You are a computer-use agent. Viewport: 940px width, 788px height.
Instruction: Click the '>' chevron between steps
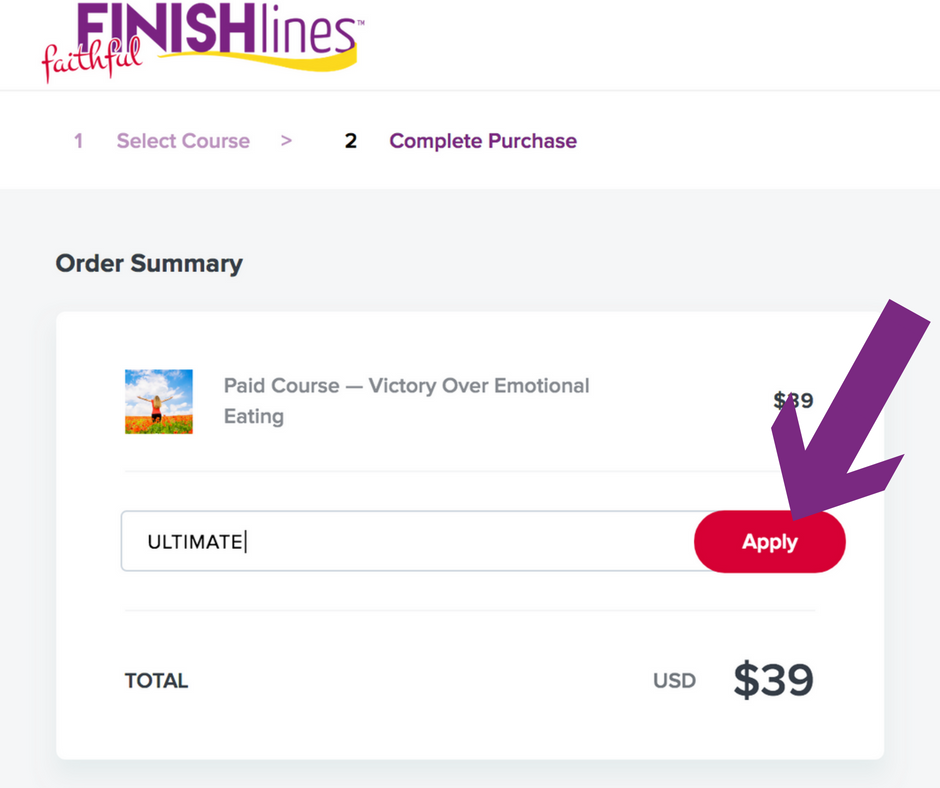point(287,141)
